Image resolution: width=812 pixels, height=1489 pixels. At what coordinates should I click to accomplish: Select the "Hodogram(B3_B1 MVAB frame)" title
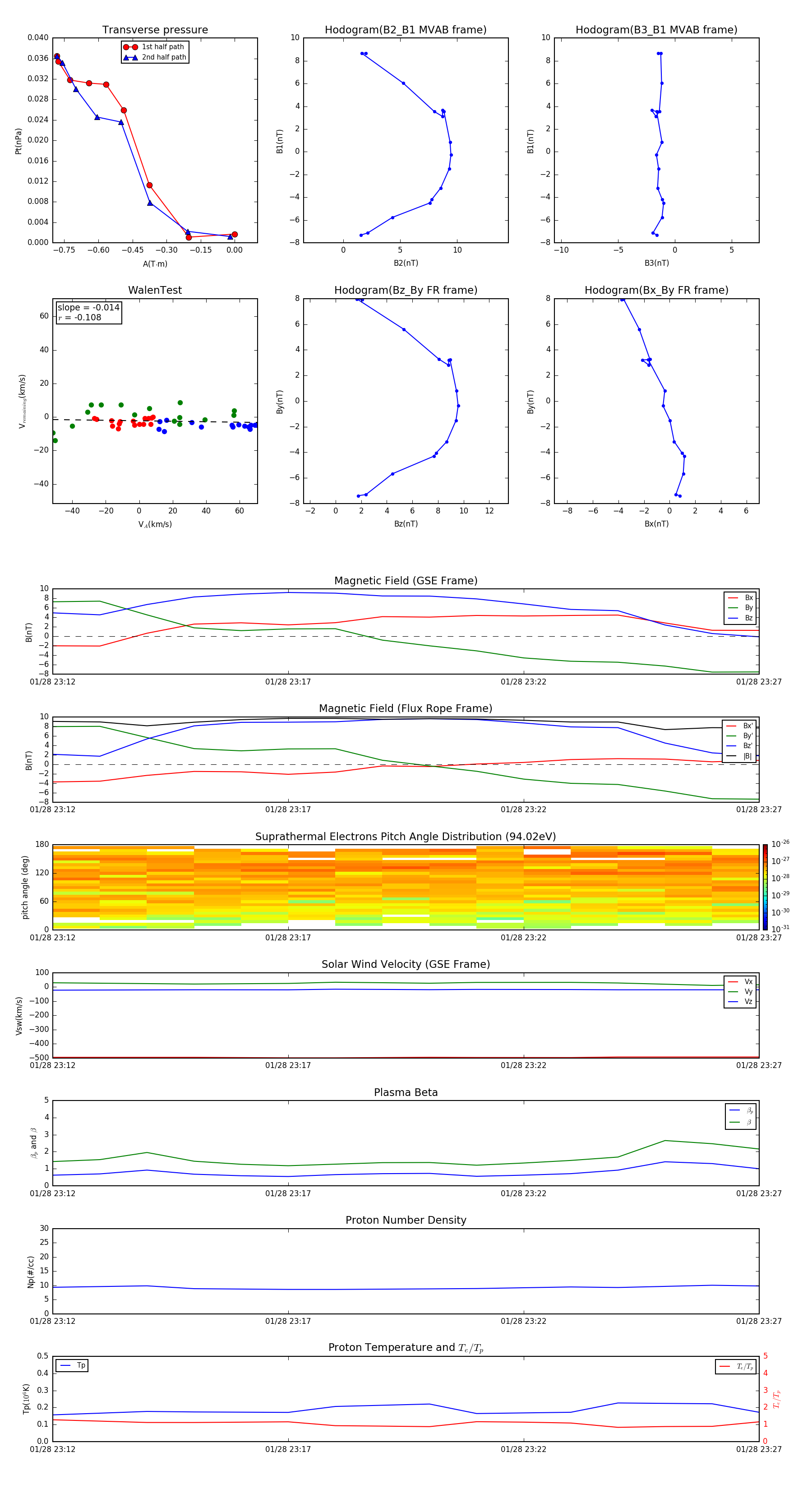[656, 30]
